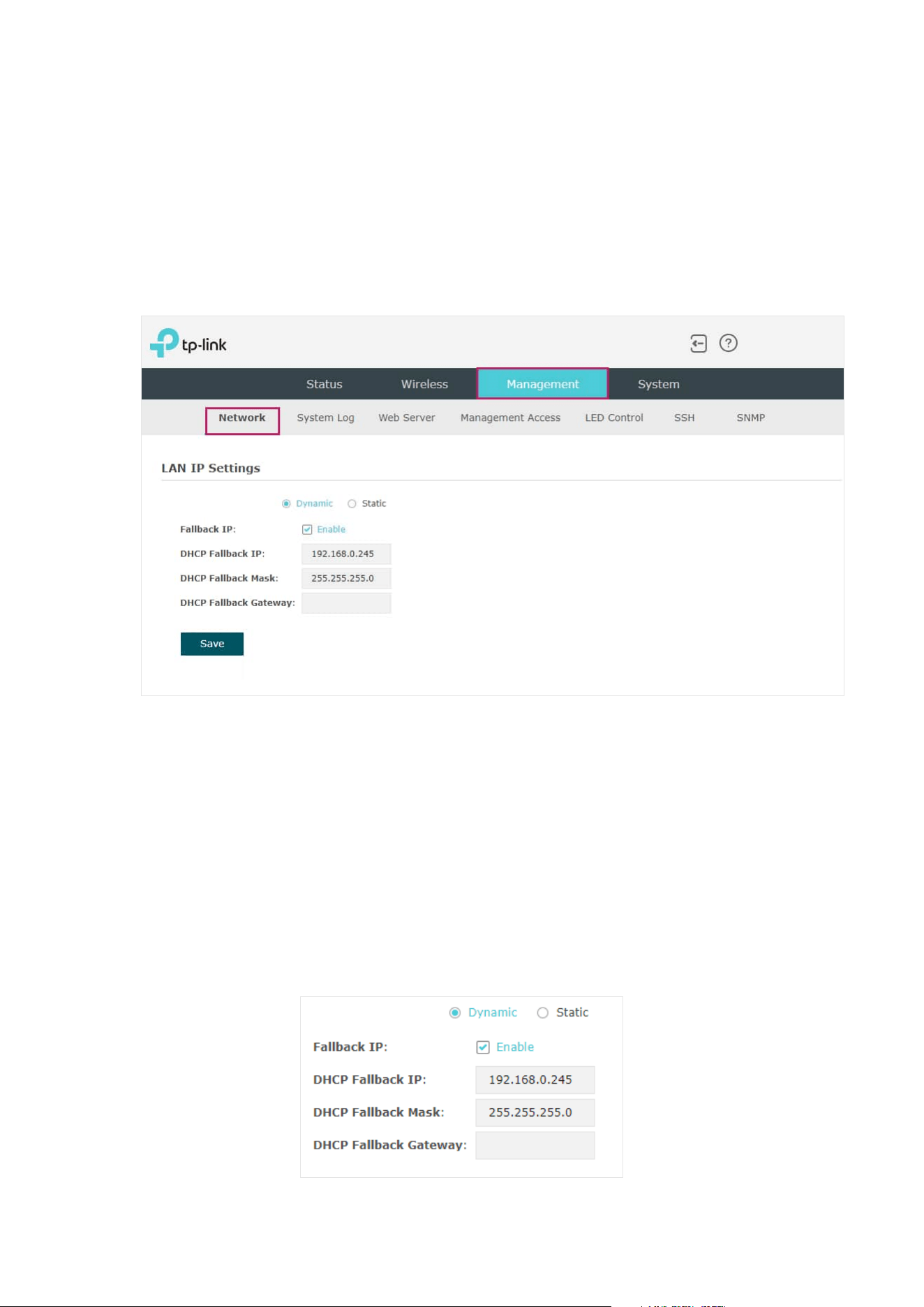This screenshot has width=924, height=1307.
Task: Select Static radio in lower enlarged panel
Action: [542, 1012]
